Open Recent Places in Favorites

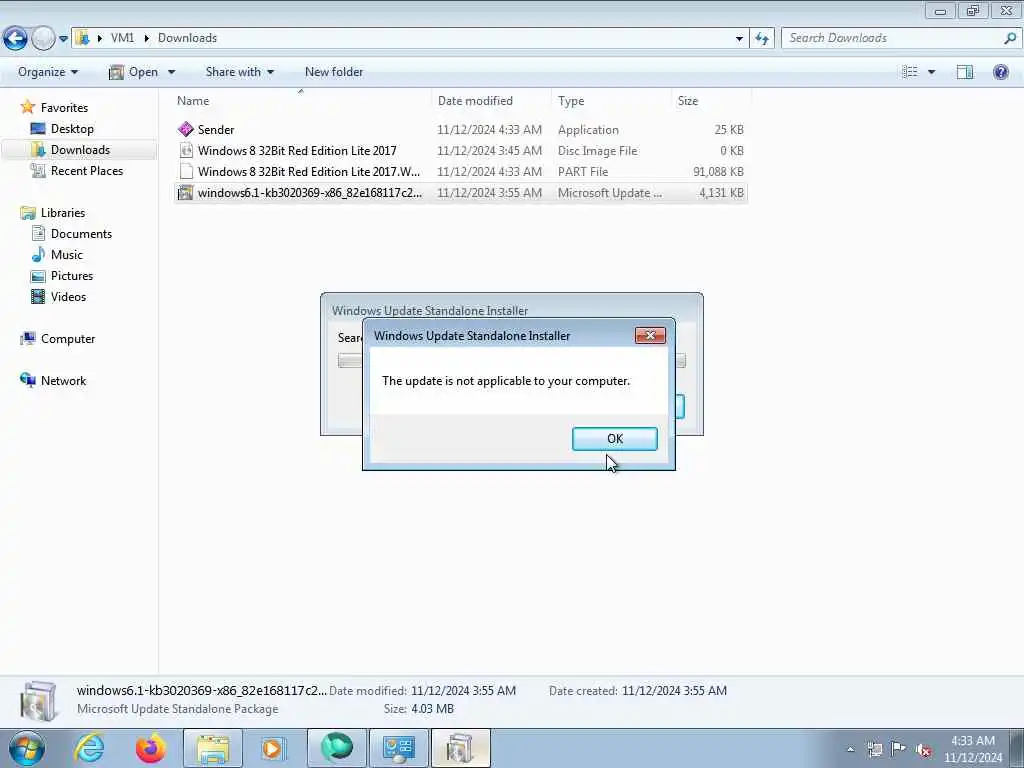[x=86, y=170]
